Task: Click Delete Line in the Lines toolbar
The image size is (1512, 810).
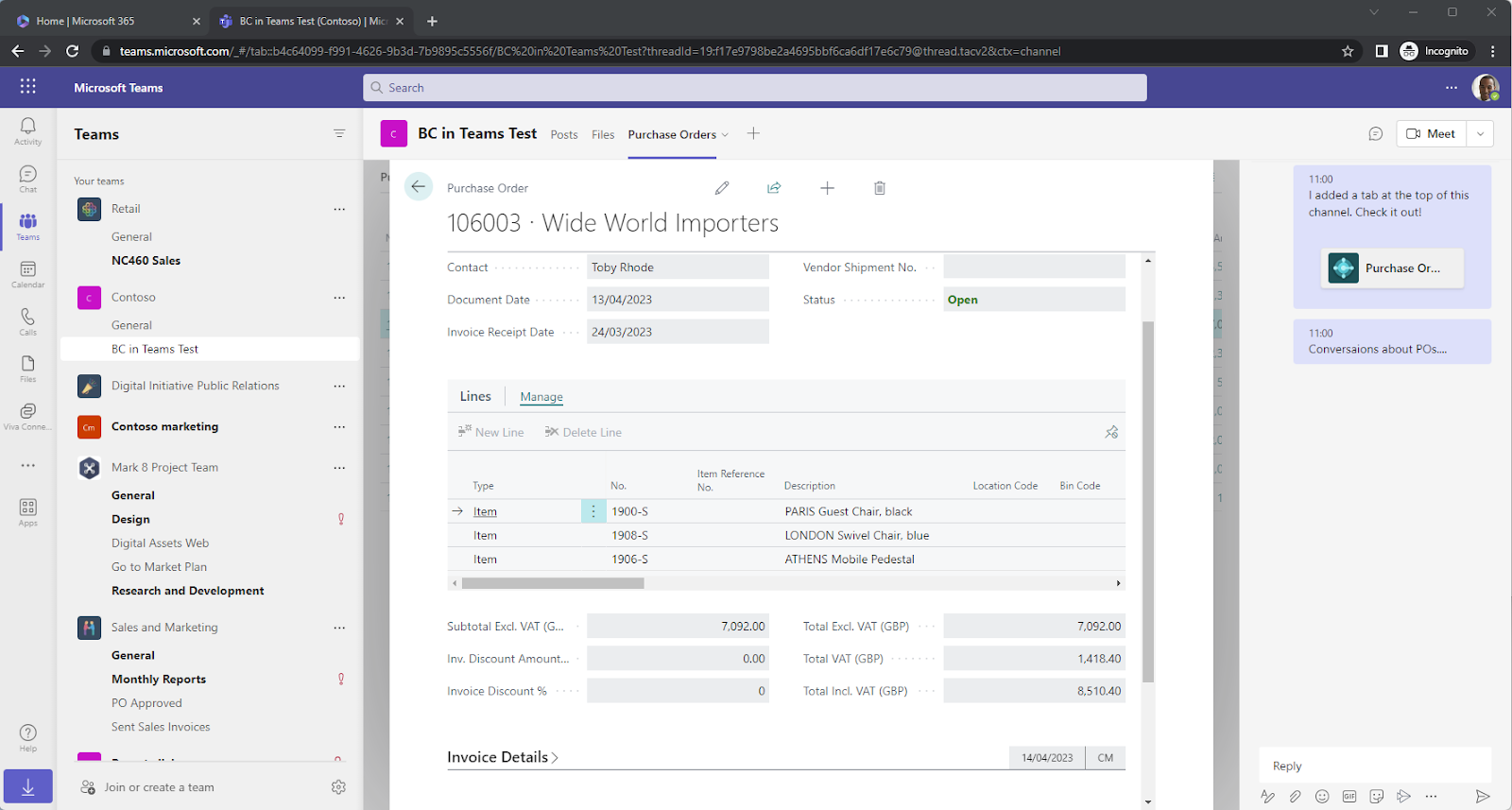Action: pyautogui.click(x=583, y=432)
